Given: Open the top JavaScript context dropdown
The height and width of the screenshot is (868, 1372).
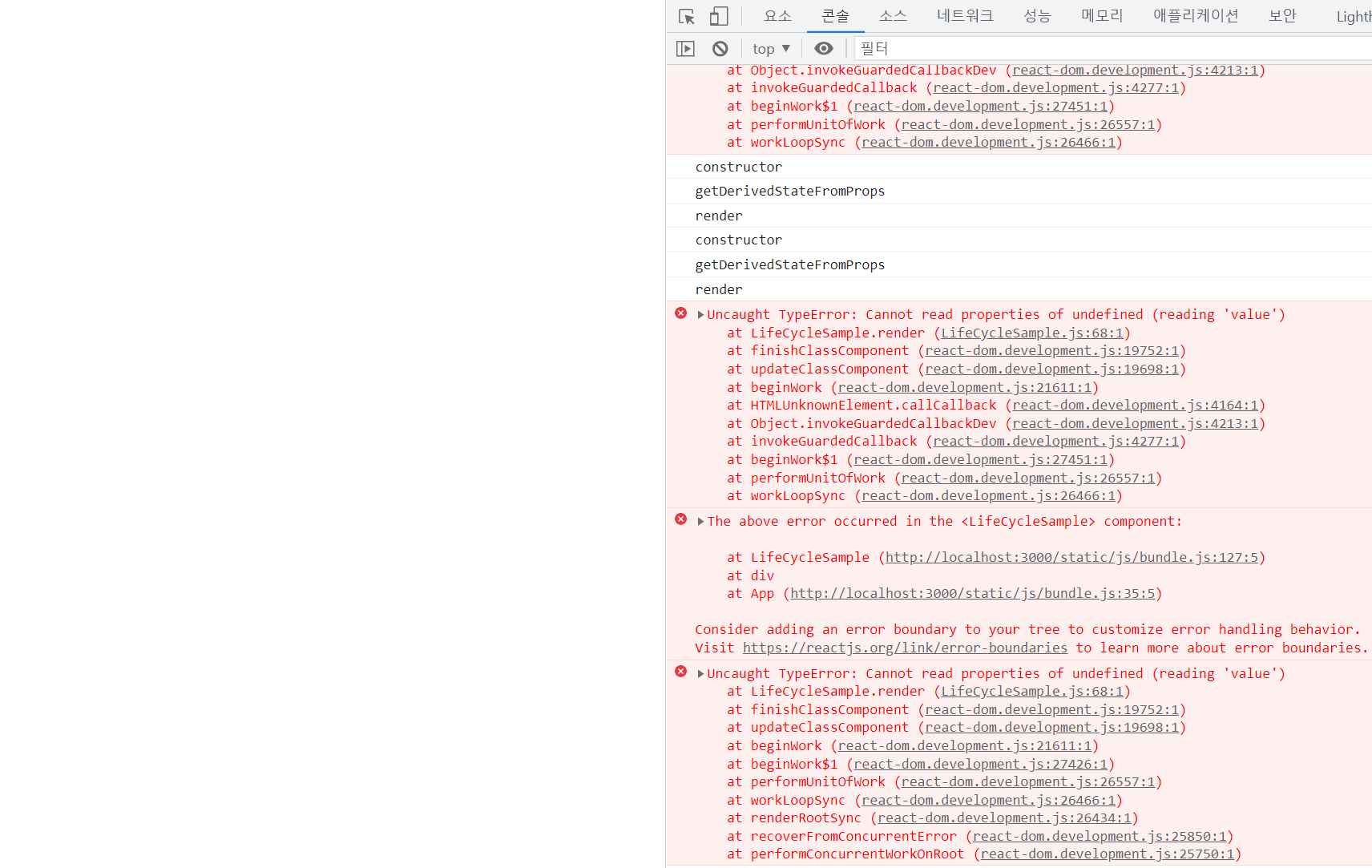Looking at the screenshot, I should pyautogui.click(x=771, y=49).
